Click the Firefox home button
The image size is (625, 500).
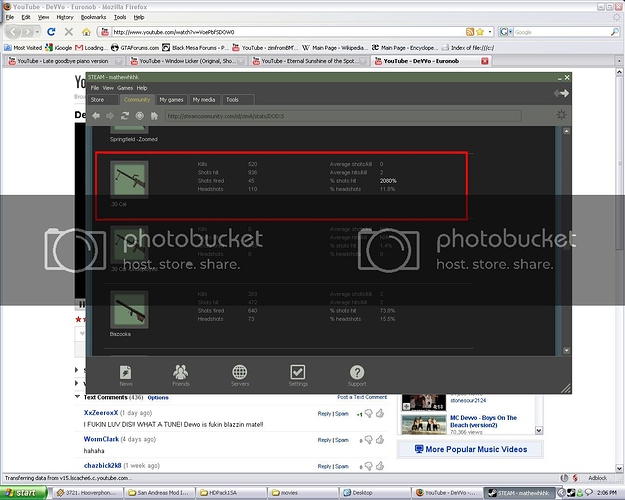[86, 31]
